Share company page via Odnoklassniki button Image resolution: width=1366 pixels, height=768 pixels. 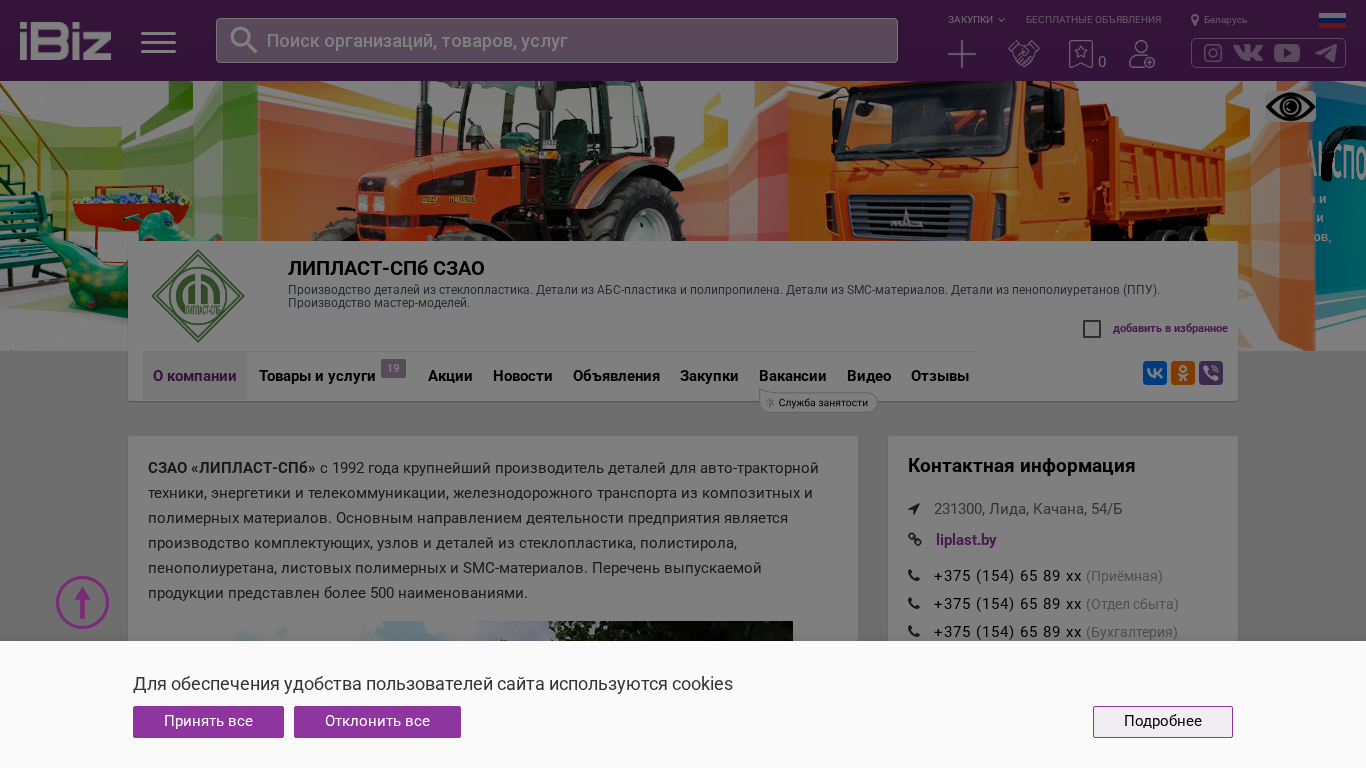pyautogui.click(x=1183, y=373)
